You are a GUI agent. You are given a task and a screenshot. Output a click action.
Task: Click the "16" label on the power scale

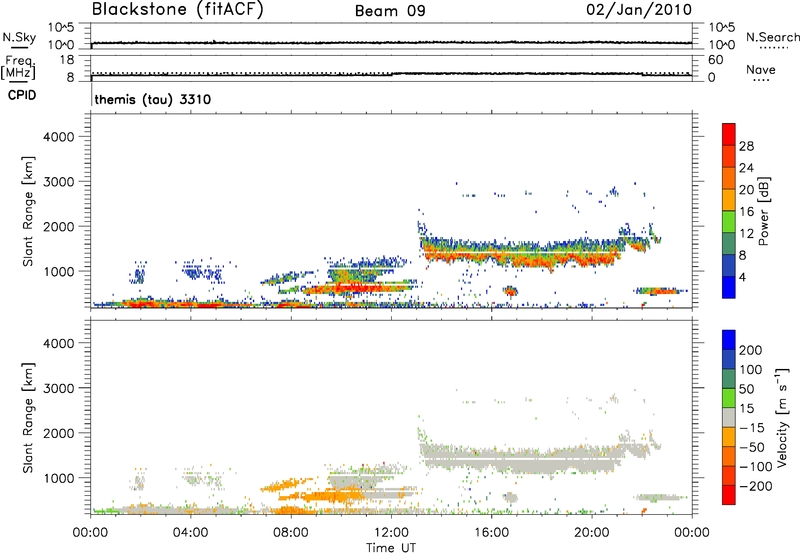[x=746, y=212]
